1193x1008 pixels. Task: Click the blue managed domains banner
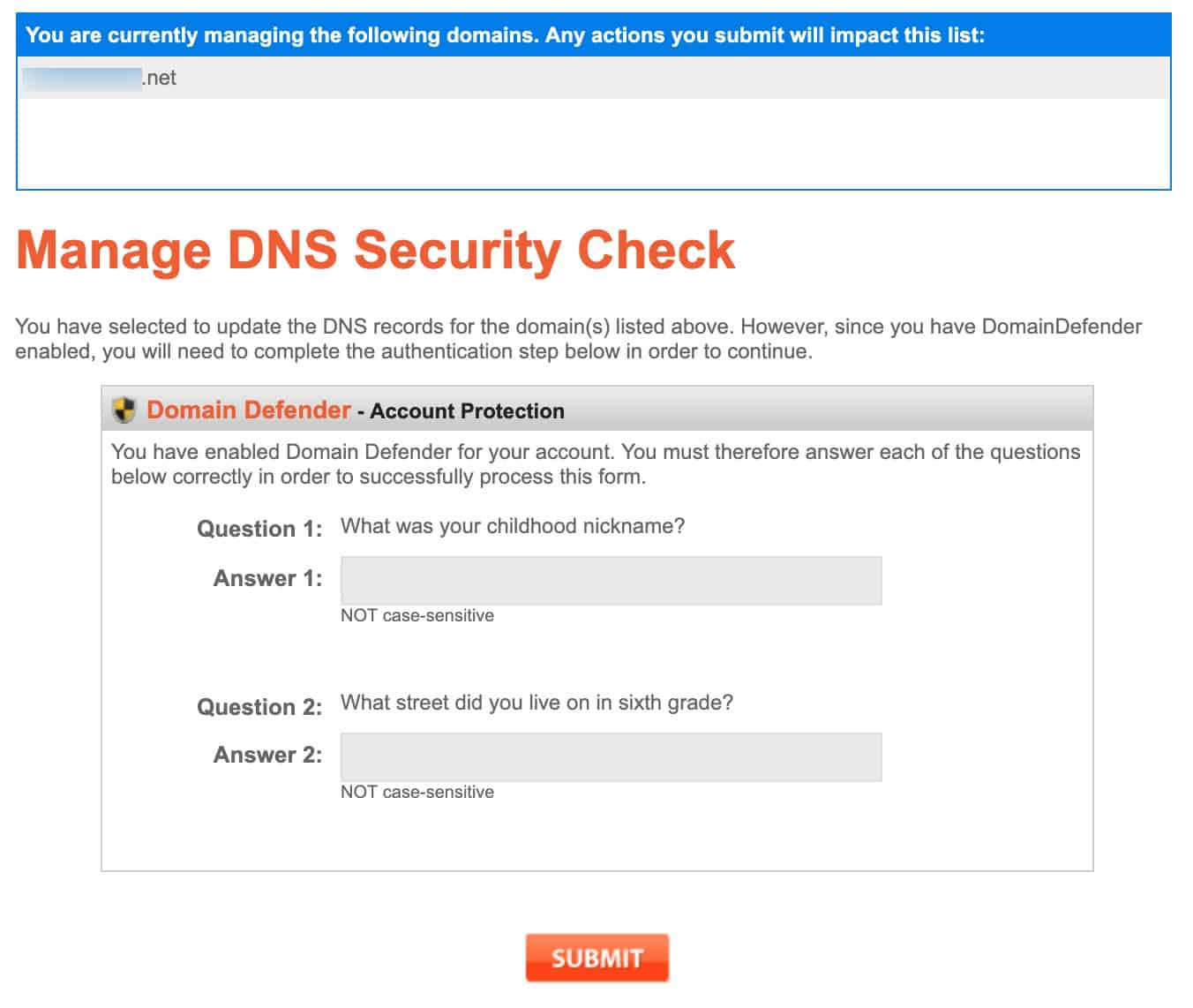point(594,35)
